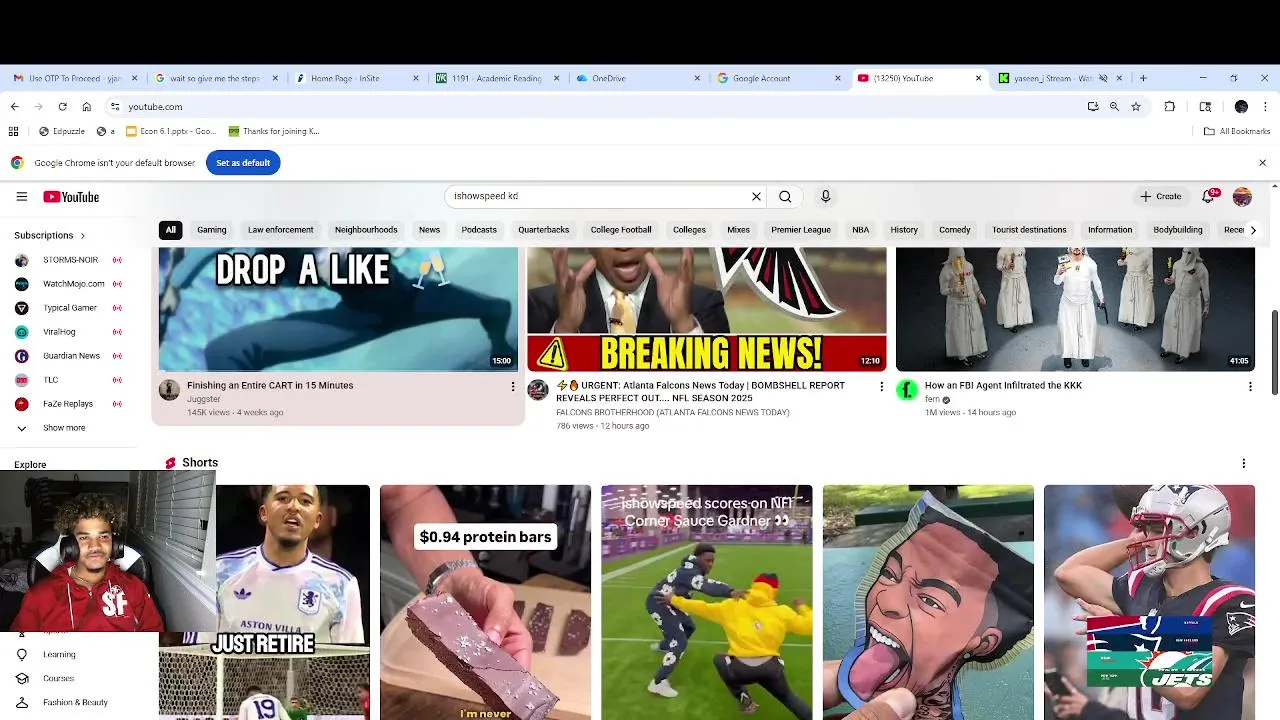This screenshot has height=720, width=1280.
Task: Click the page vertical scrollbar thumb
Action: (x=1275, y=353)
